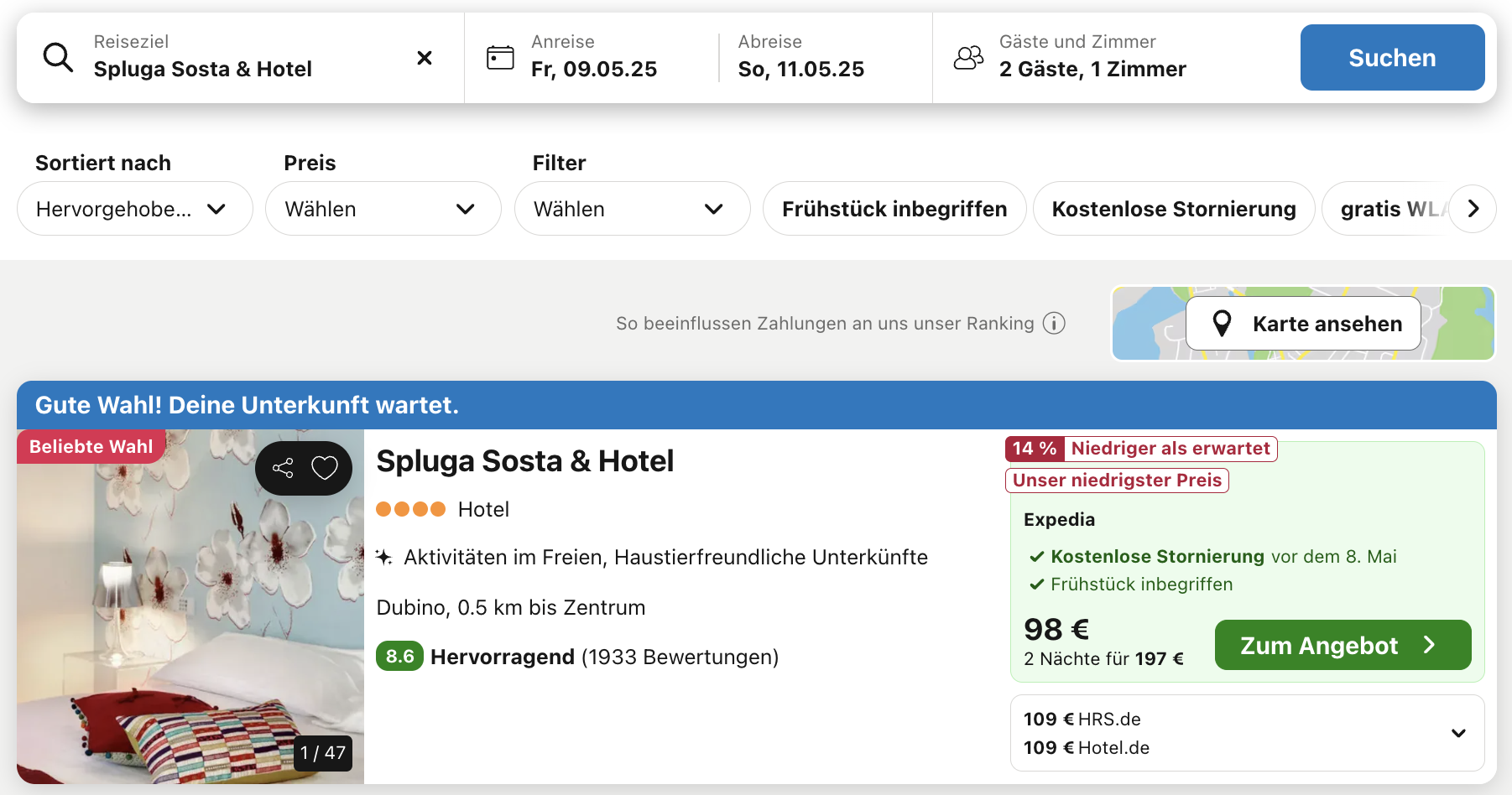Screen dimensions: 1512x795
Task: Open the Filter dropdown
Action: pos(632,209)
